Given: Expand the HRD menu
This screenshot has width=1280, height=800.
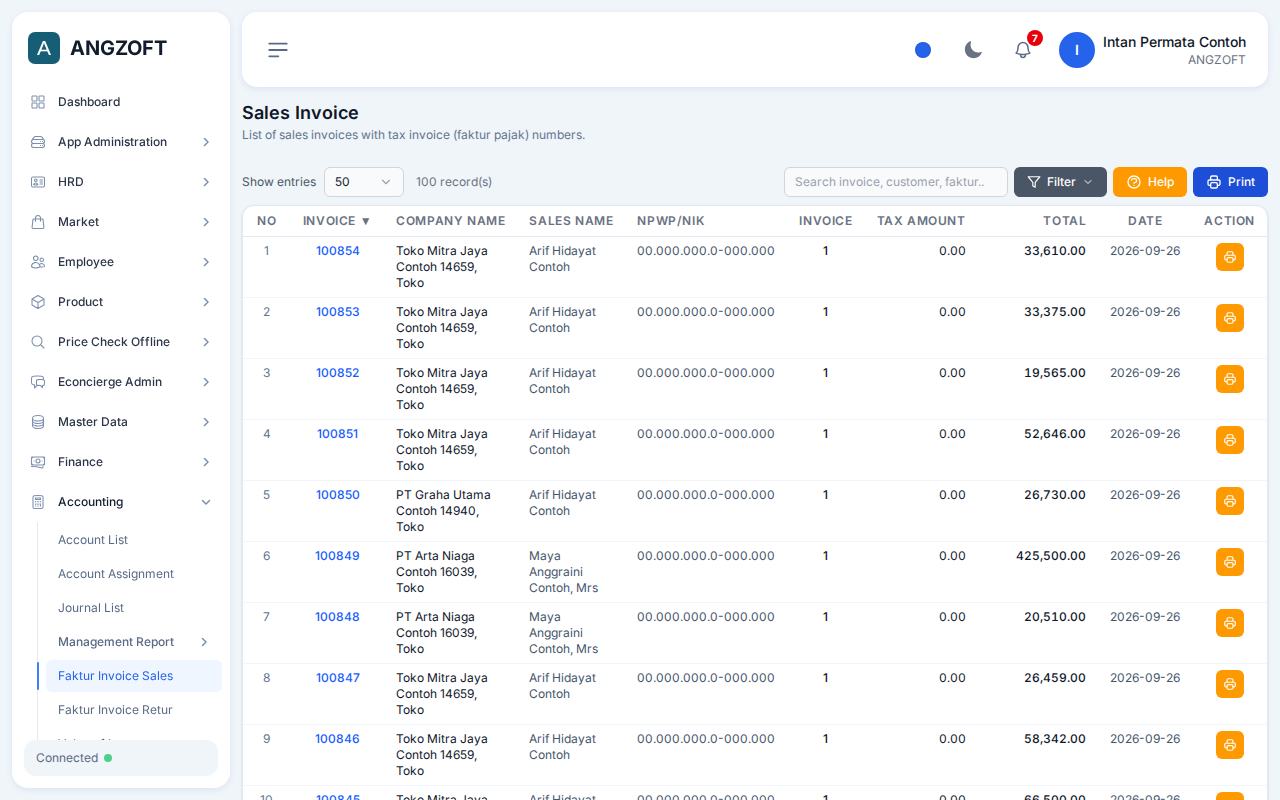Looking at the screenshot, I should [x=121, y=182].
